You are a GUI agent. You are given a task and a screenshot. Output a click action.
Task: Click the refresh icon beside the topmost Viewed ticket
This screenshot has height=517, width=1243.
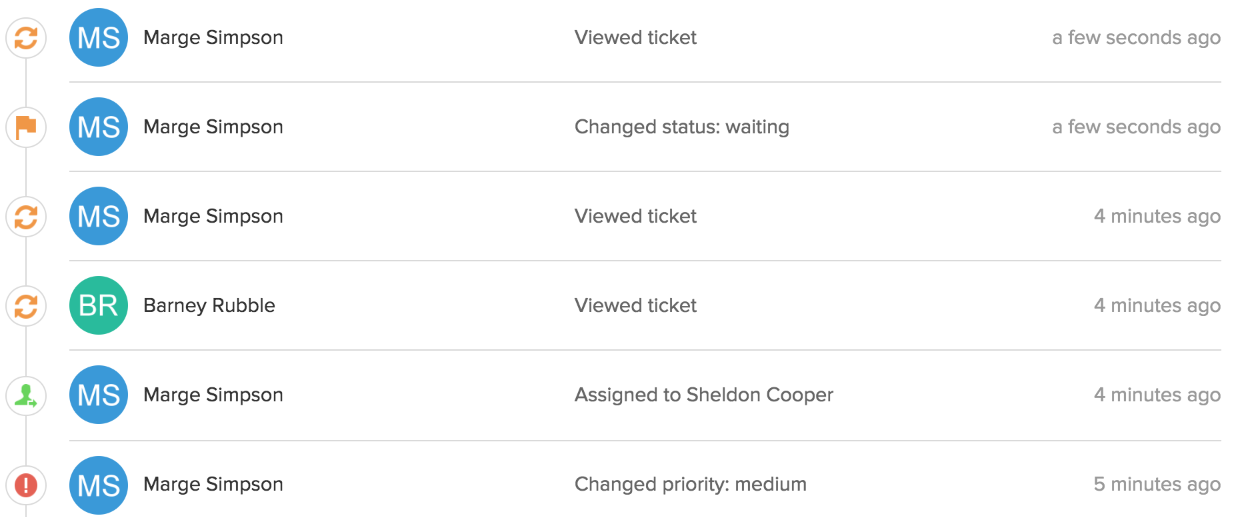pyautogui.click(x=26, y=38)
